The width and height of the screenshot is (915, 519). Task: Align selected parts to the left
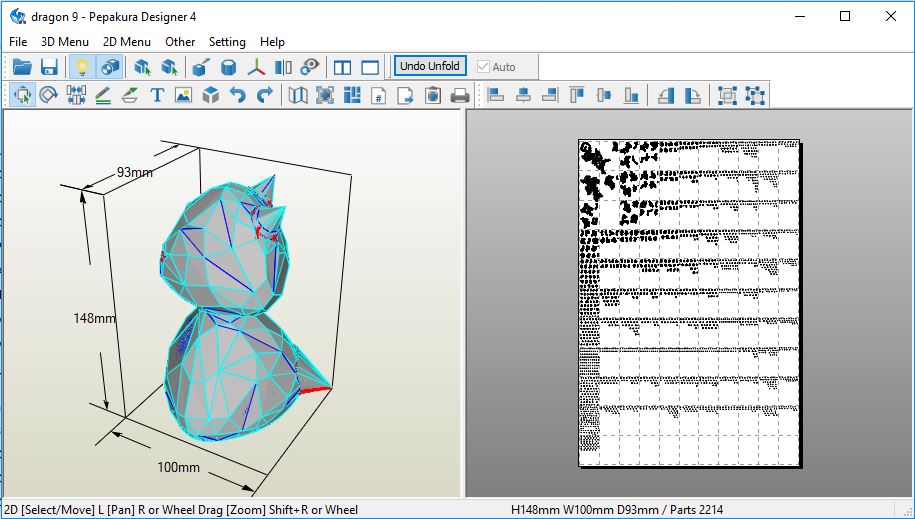click(495, 95)
